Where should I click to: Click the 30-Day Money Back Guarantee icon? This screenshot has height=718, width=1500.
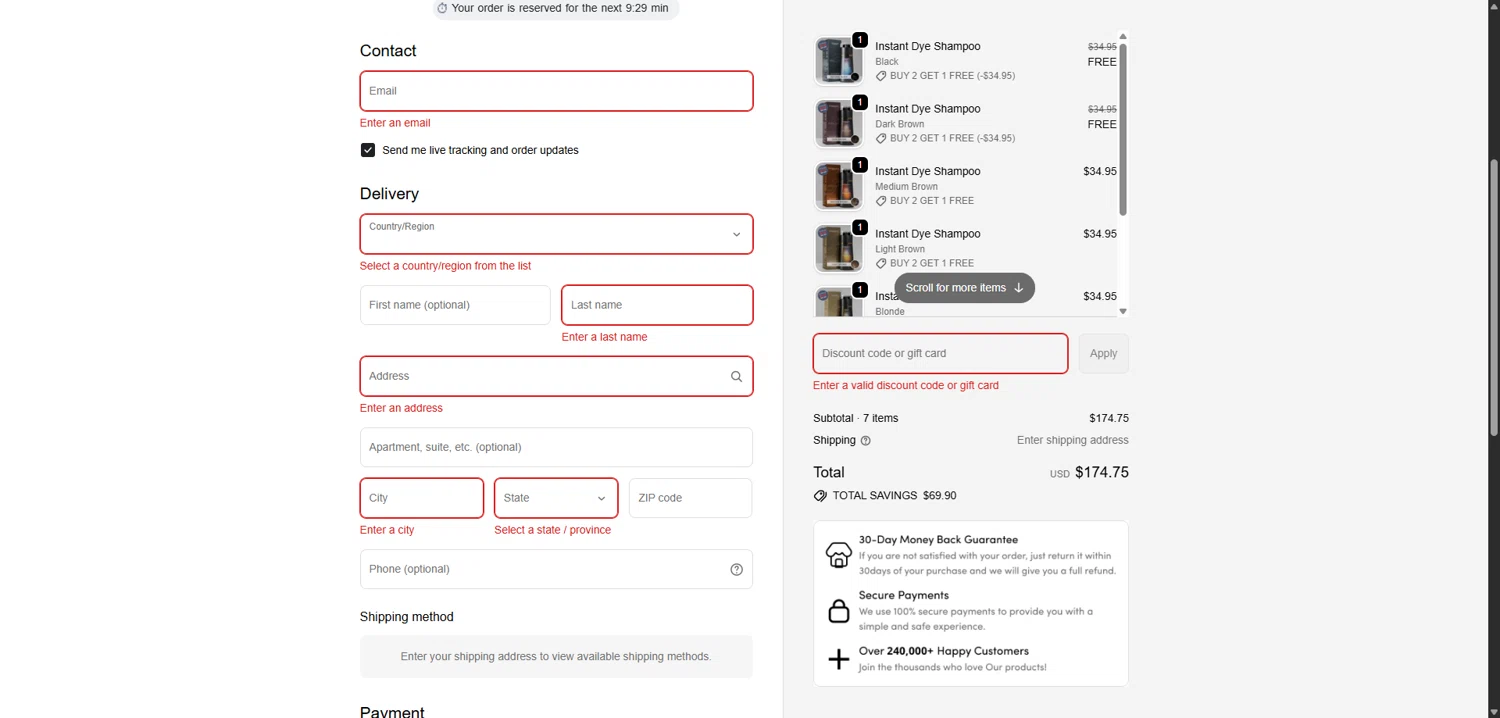pos(838,555)
